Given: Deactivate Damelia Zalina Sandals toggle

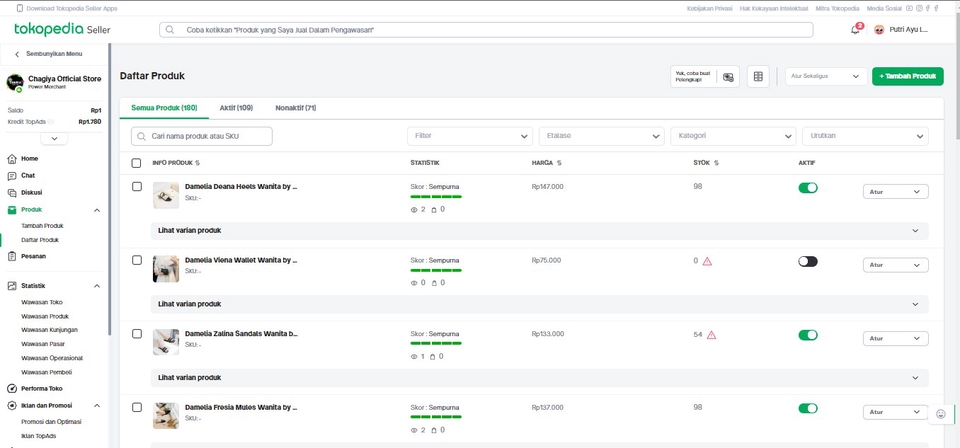Looking at the screenshot, I should [808, 335].
